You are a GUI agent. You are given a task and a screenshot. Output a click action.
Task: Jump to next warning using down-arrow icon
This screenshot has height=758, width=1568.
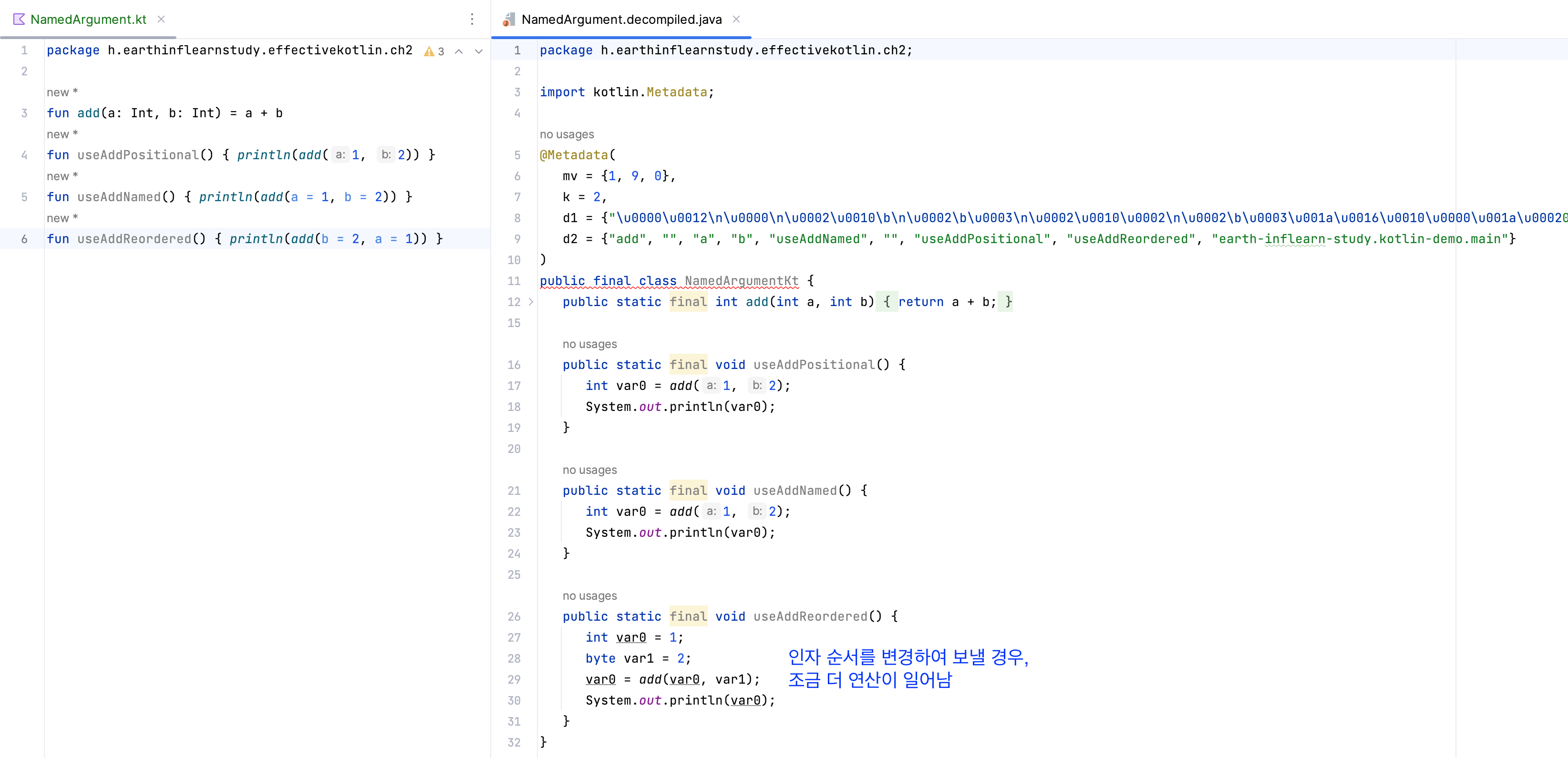pyautogui.click(x=479, y=51)
